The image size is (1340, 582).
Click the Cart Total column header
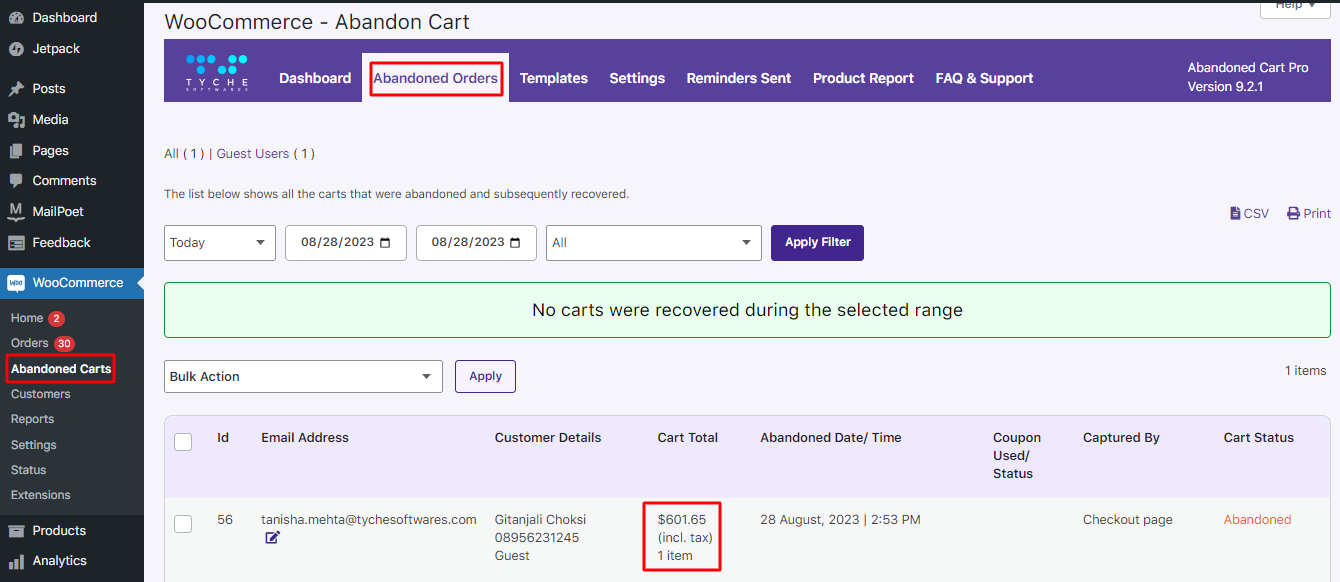click(688, 438)
